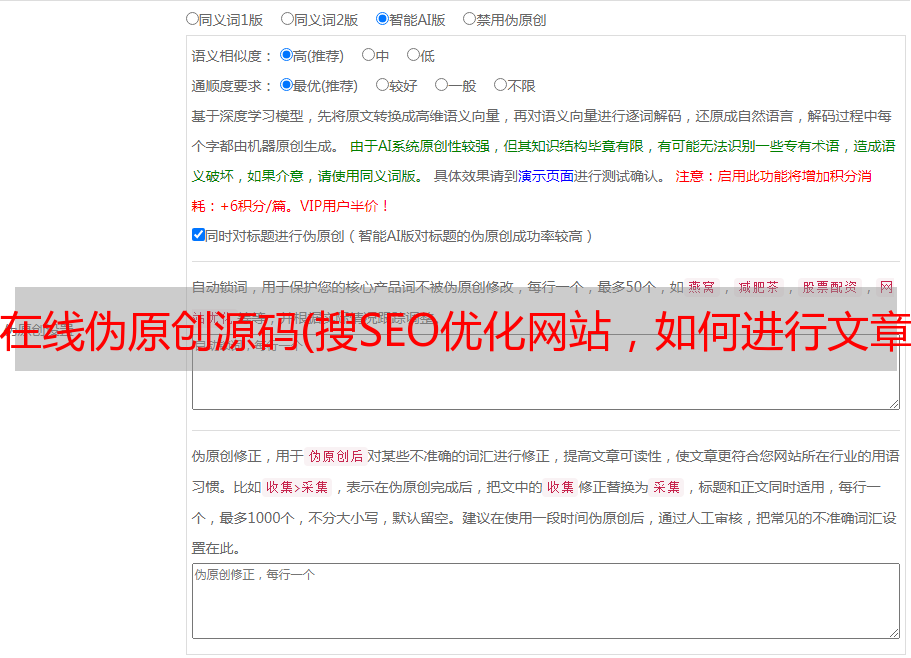Click the 收集>采集 example tag

(x=297, y=487)
